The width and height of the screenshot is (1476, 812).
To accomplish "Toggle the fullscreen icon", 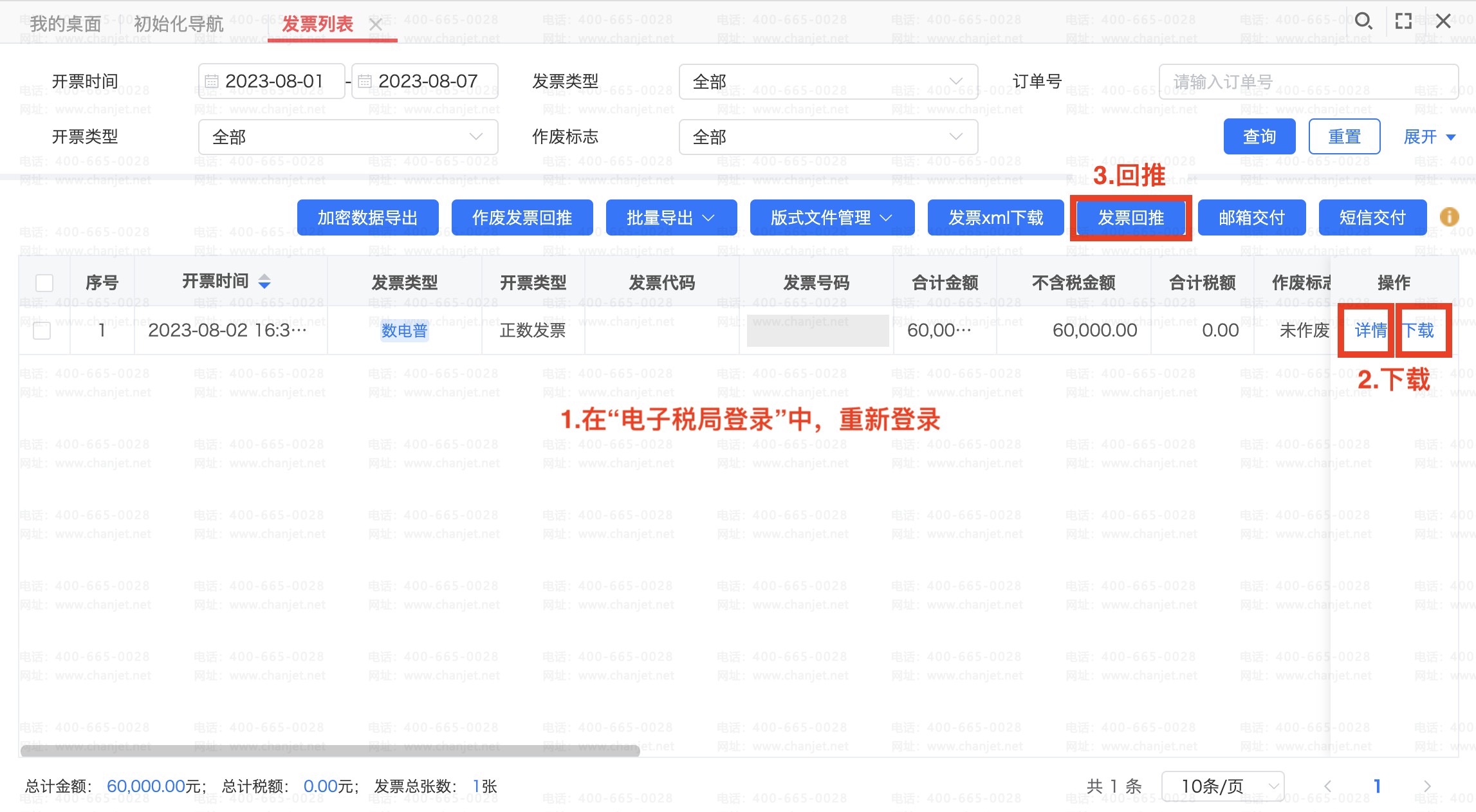I will [1403, 21].
